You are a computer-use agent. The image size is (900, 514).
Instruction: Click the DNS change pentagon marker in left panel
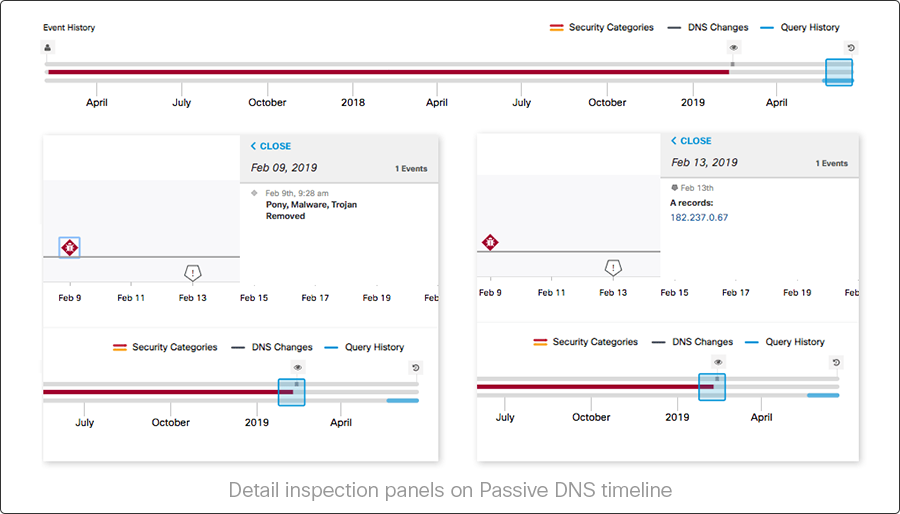pyautogui.click(x=192, y=272)
